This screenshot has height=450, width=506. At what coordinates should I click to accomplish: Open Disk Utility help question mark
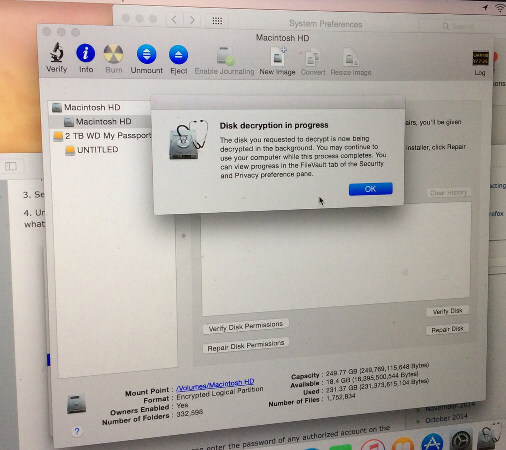coord(77,431)
